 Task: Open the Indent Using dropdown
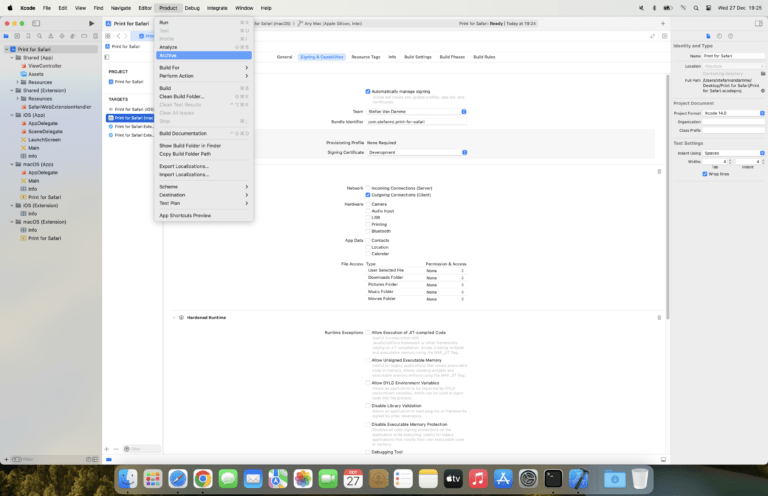pos(734,153)
